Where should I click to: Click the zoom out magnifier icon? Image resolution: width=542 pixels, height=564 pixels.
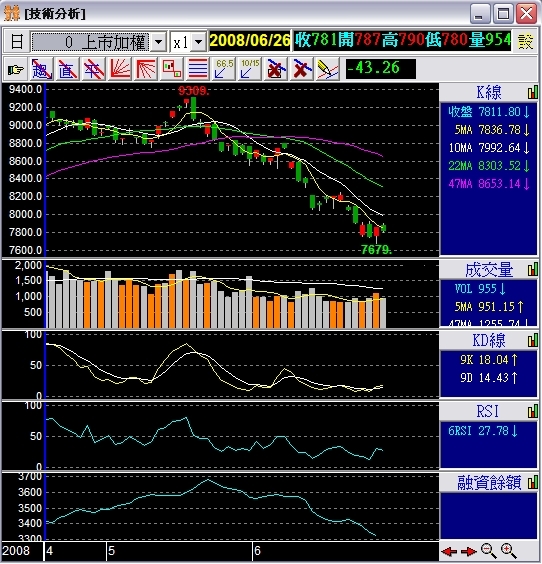(489, 551)
